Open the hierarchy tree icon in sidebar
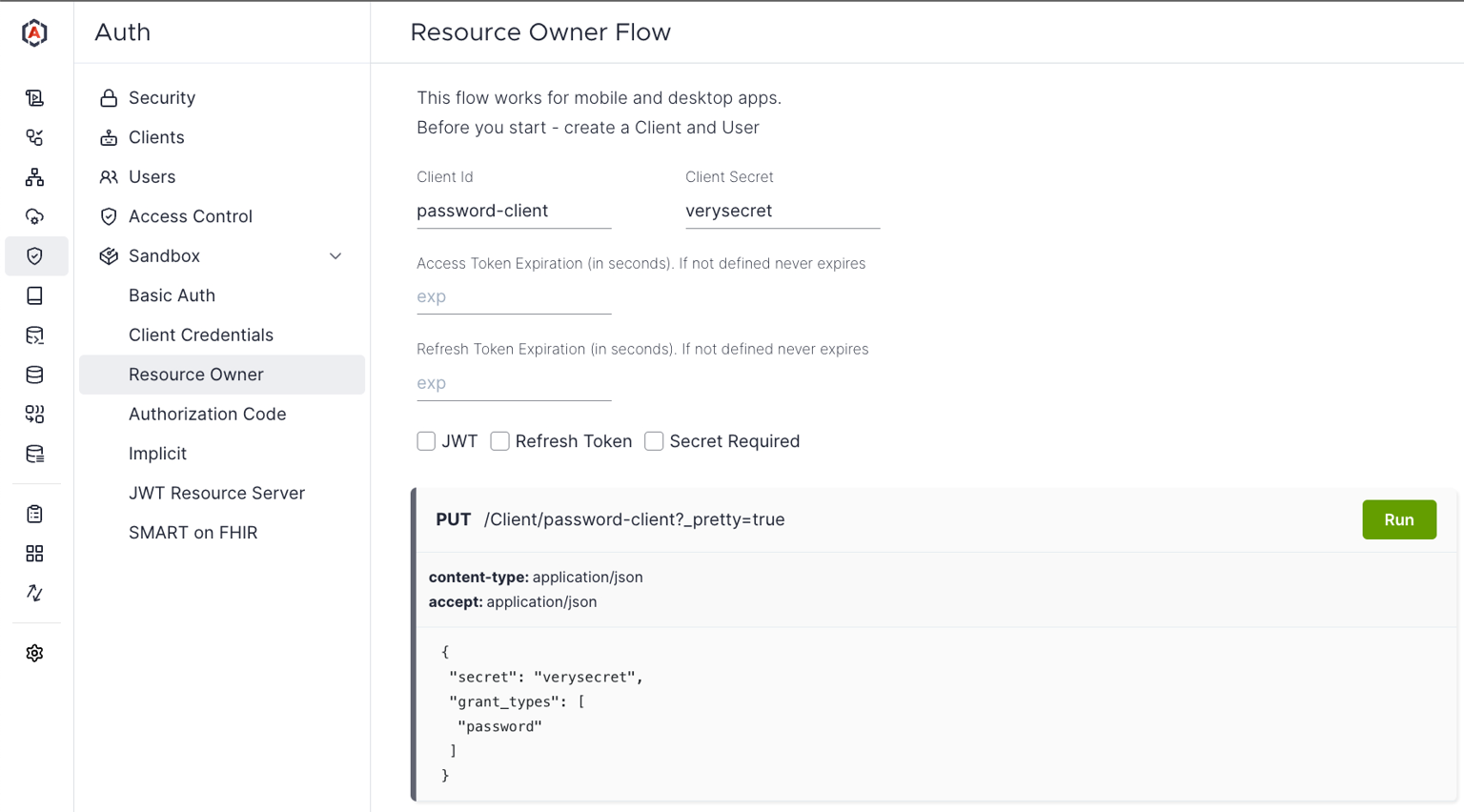1464x812 pixels. coord(34,177)
